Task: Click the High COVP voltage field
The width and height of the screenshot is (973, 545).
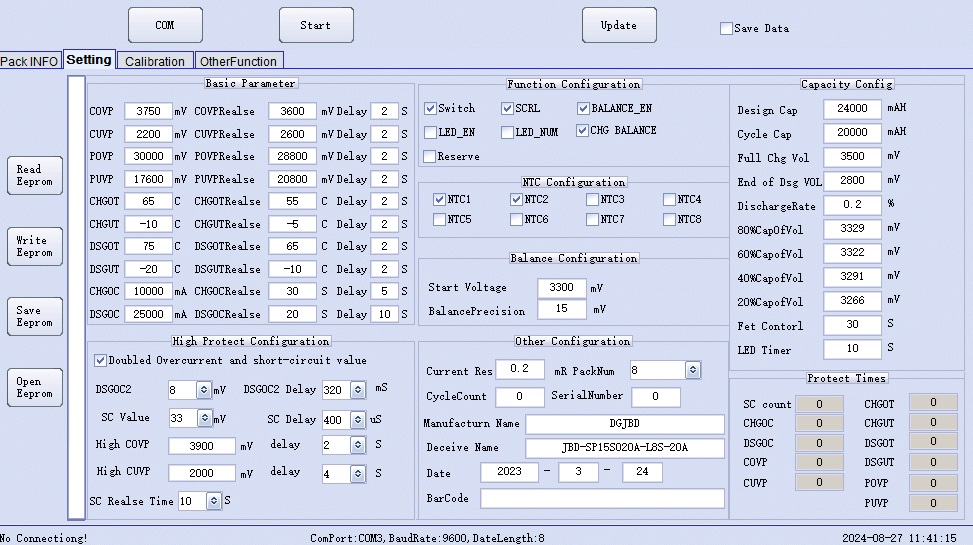Action: click(x=202, y=446)
